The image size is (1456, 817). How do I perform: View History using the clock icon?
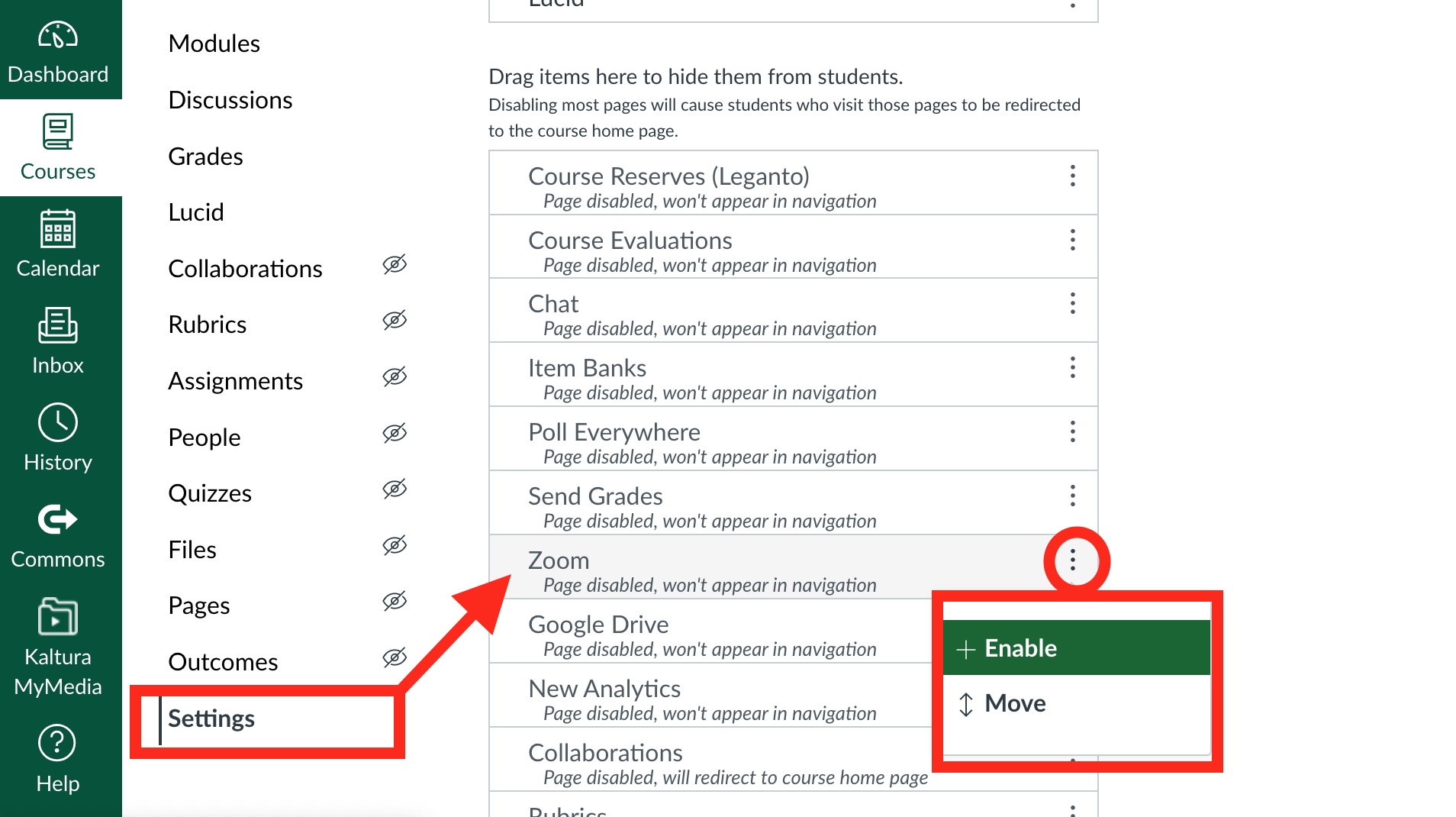point(58,437)
